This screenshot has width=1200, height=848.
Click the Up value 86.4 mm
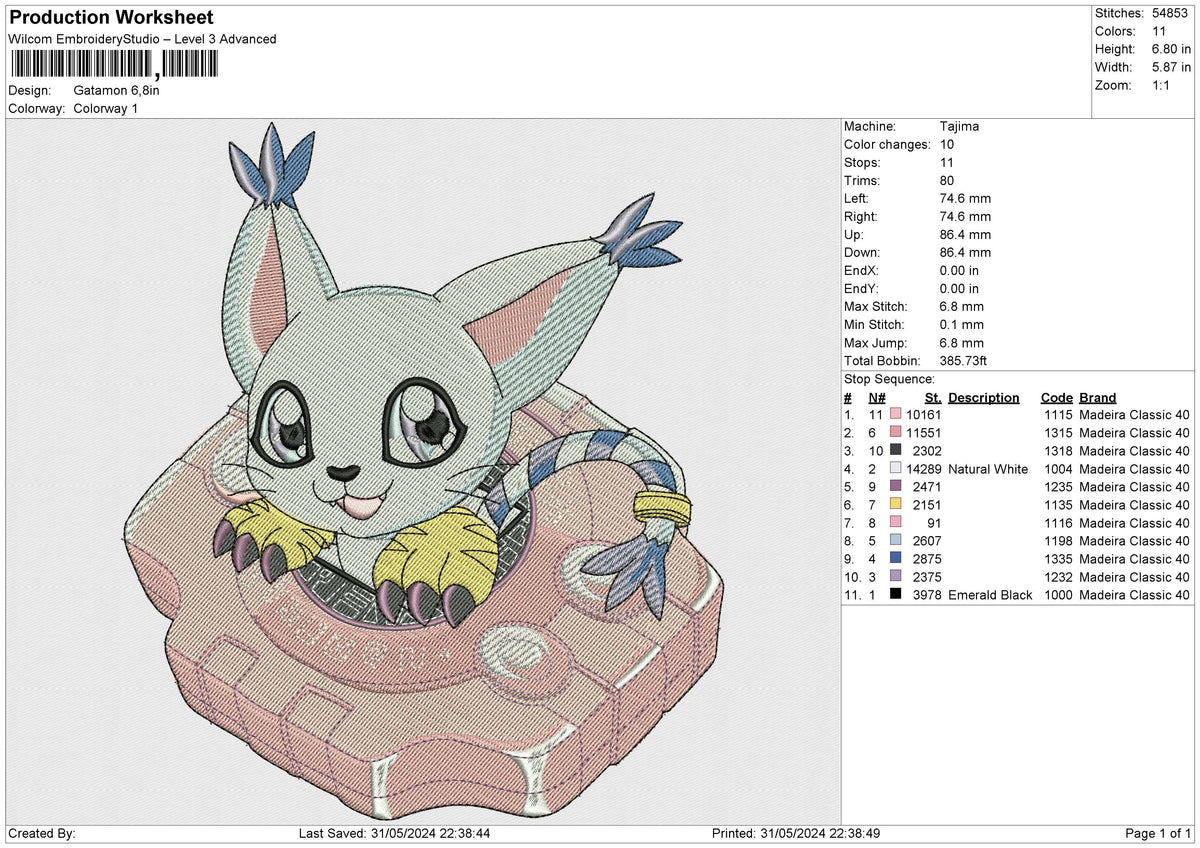coord(965,234)
